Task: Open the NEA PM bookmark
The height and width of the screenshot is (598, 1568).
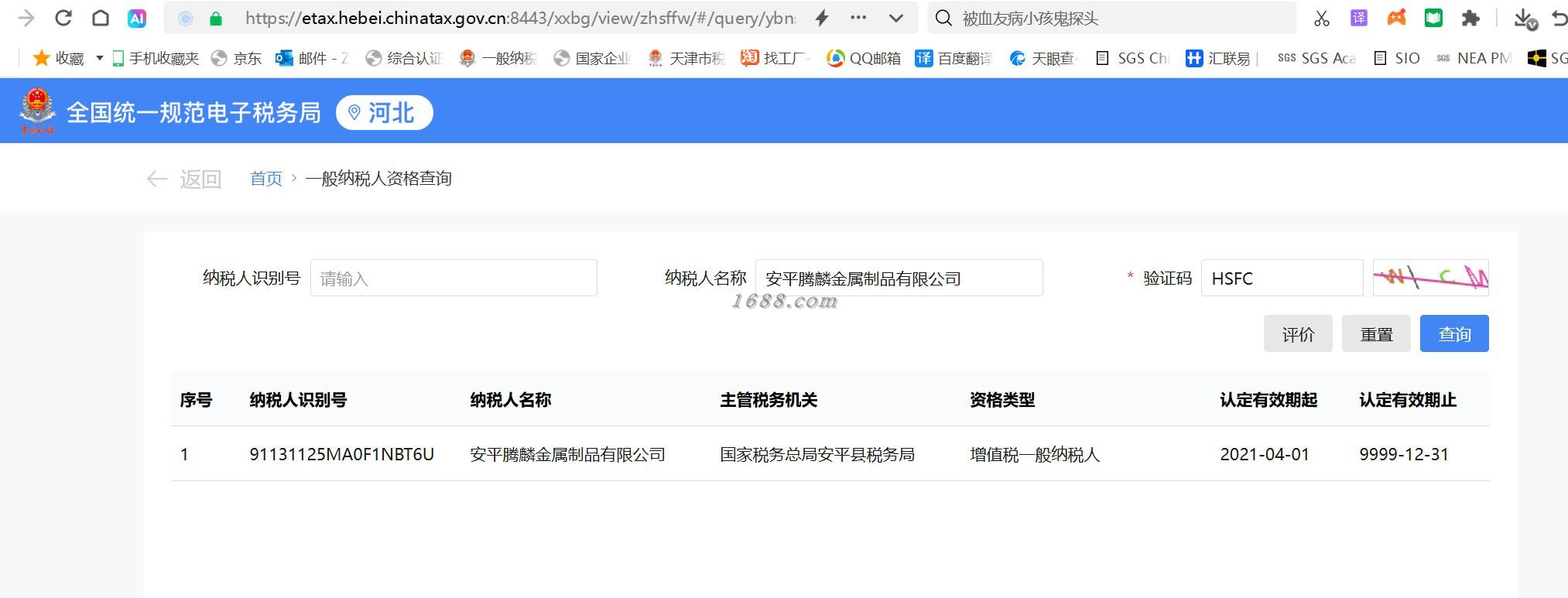Action: point(1474,58)
